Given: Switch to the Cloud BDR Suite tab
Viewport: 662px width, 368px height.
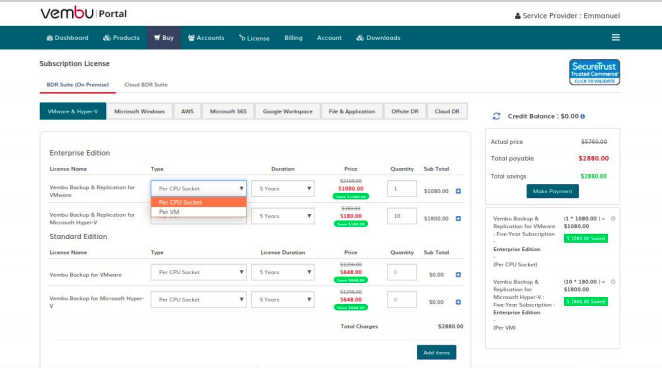Looking at the screenshot, I should [x=146, y=85].
